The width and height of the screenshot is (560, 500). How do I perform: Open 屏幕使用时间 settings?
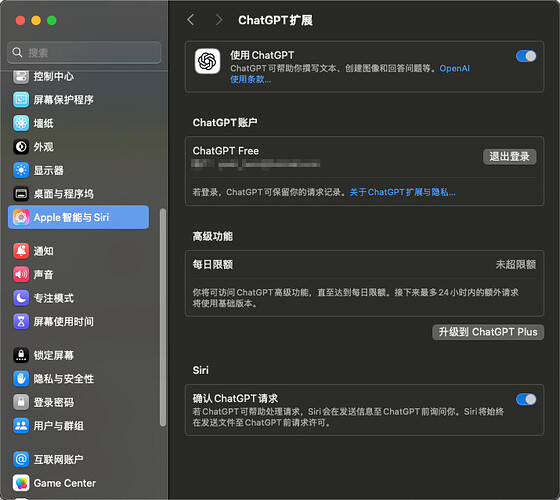pyautogui.click(x=79, y=321)
